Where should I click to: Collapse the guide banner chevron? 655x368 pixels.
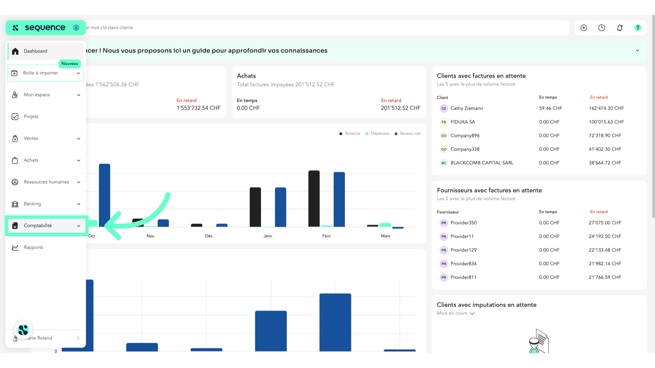coord(637,51)
